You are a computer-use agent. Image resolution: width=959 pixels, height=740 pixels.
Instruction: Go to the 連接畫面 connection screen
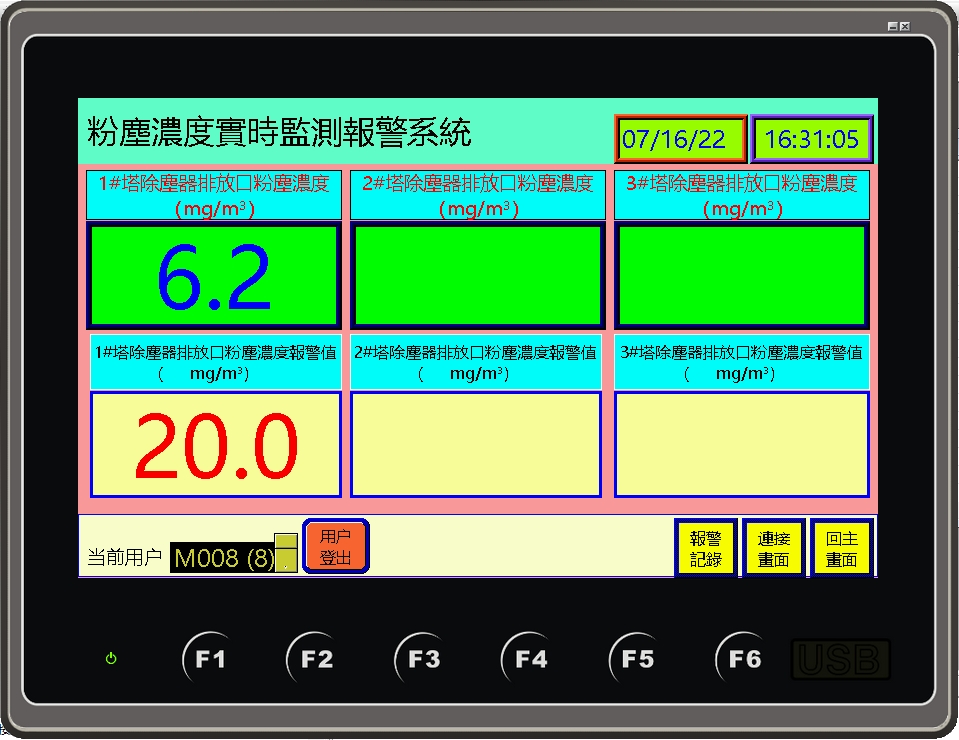coord(773,548)
